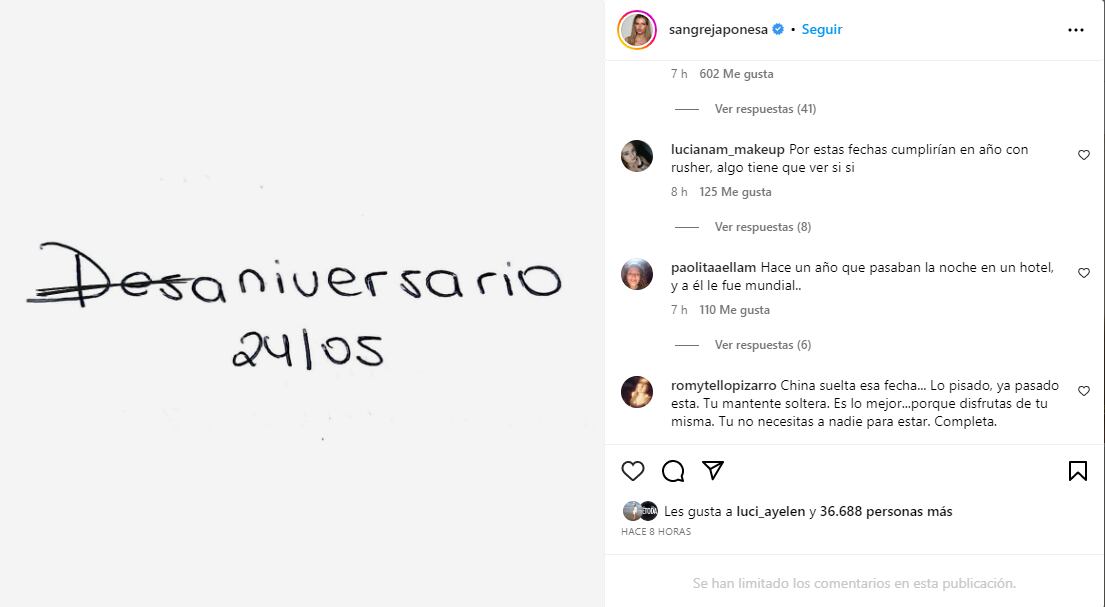
Task: Open sangrejaponesa profile picture story
Action: click(637, 30)
